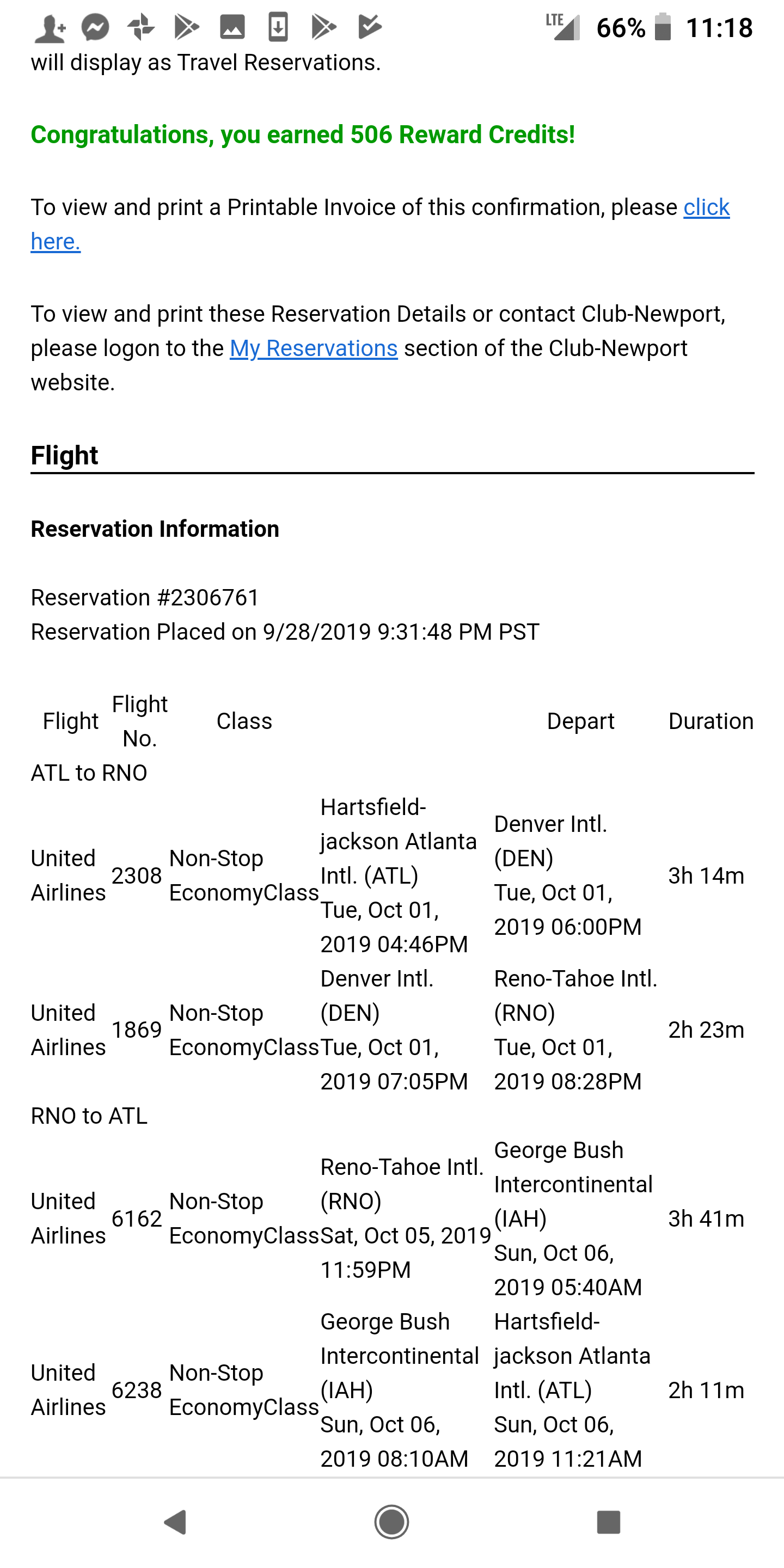The image size is (784, 1568).
Task: Tap the Android home circle button
Action: (391, 1522)
